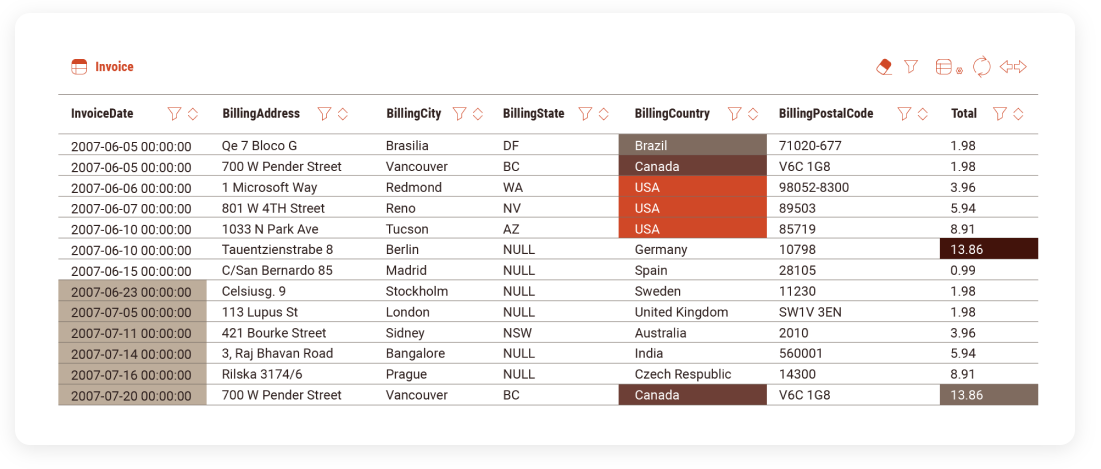Toggle sort on BillingPostalCode column
This screenshot has height=469, width=1101.
click(x=922, y=114)
